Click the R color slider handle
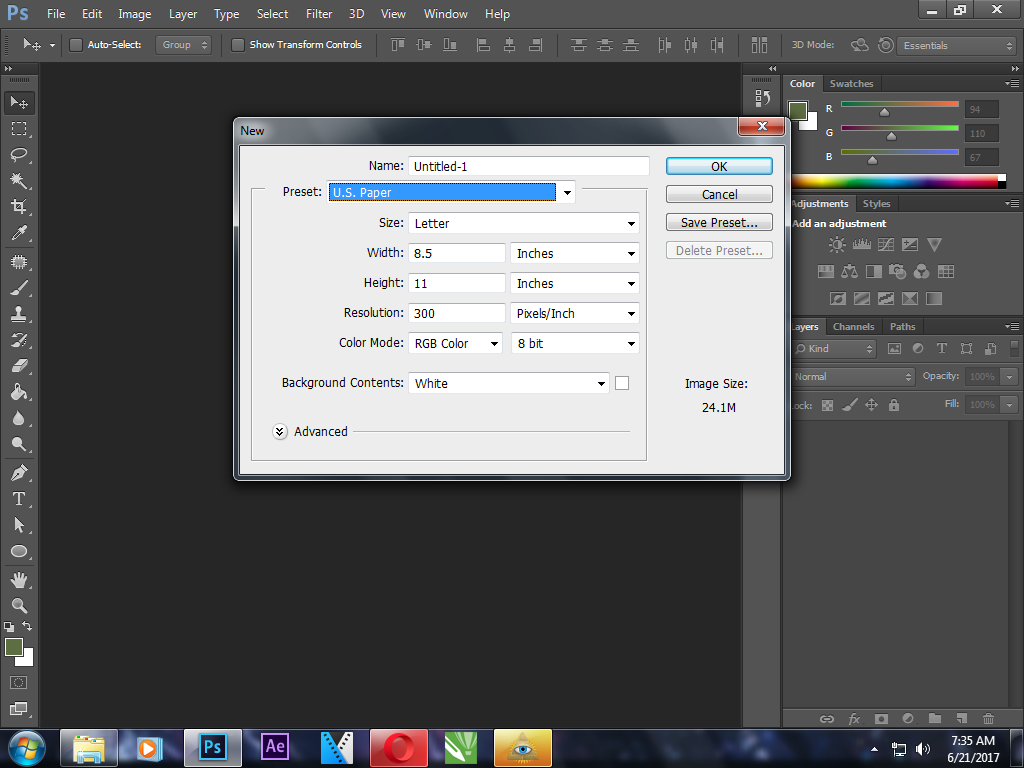 click(884, 112)
